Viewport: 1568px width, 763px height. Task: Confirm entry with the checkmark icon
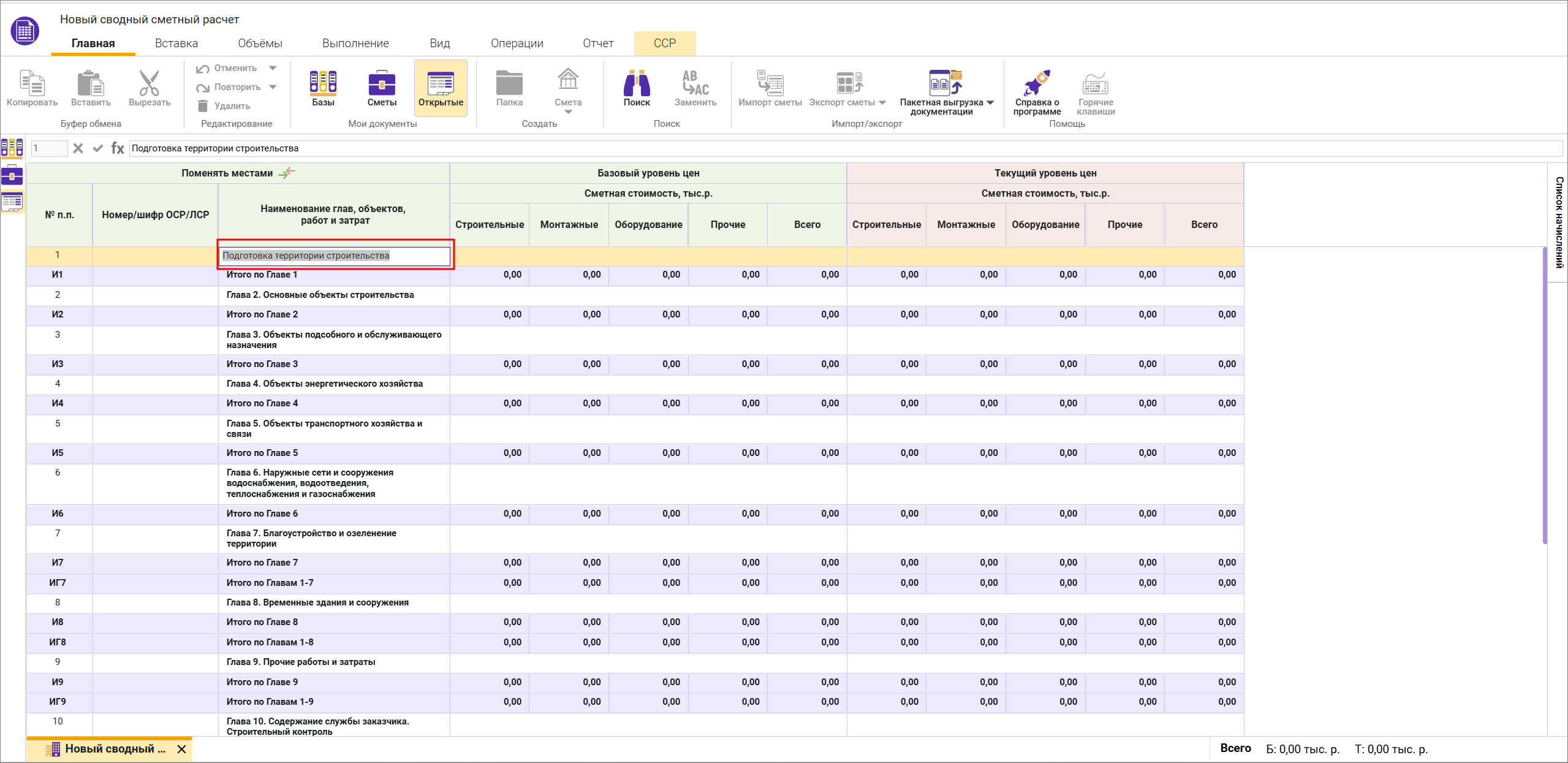[x=97, y=148]
